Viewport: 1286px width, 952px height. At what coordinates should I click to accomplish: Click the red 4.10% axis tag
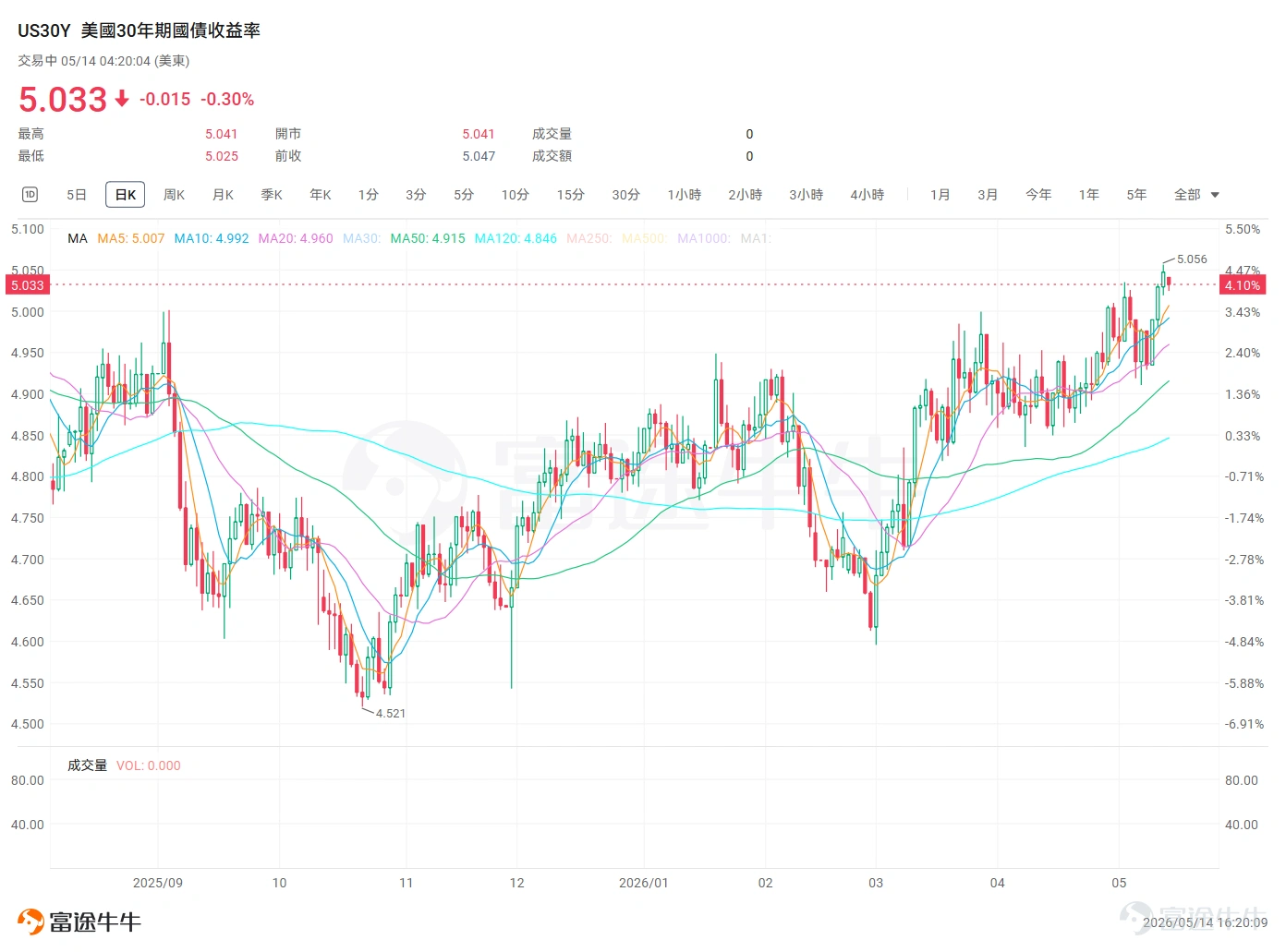click(1243, 285)
